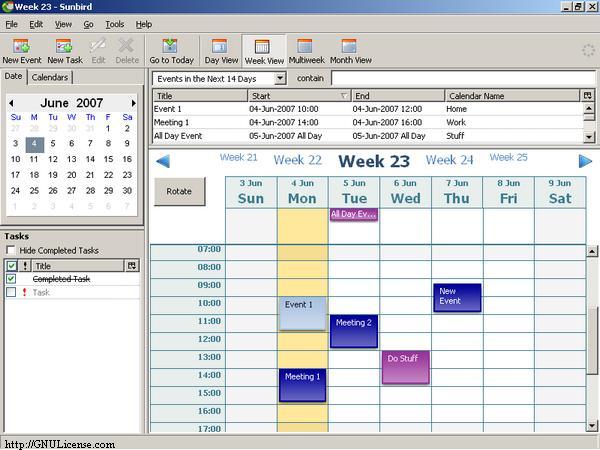Go to previous week with the left blue arrow
Screen dimensions: 600x450
pyautogui.click(x=163, y=161)
